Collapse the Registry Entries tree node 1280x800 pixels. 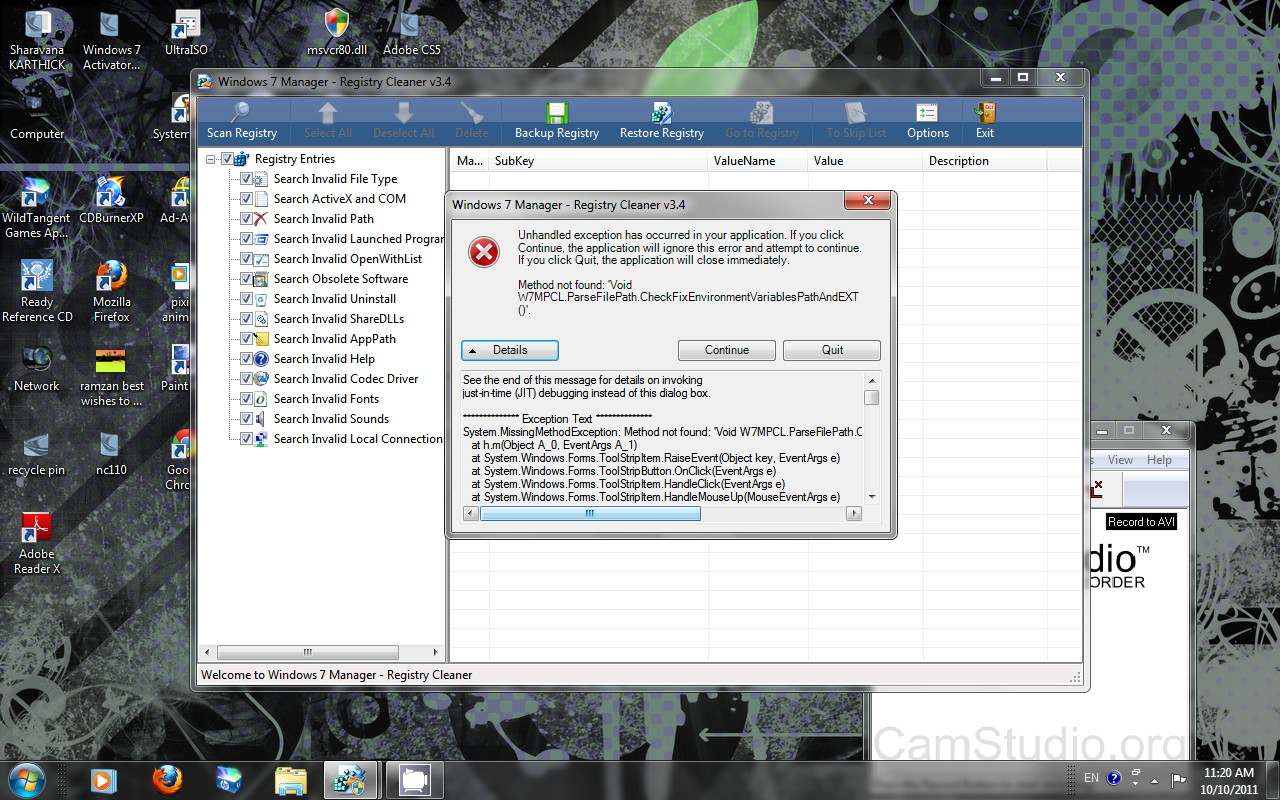click(211, 159)
